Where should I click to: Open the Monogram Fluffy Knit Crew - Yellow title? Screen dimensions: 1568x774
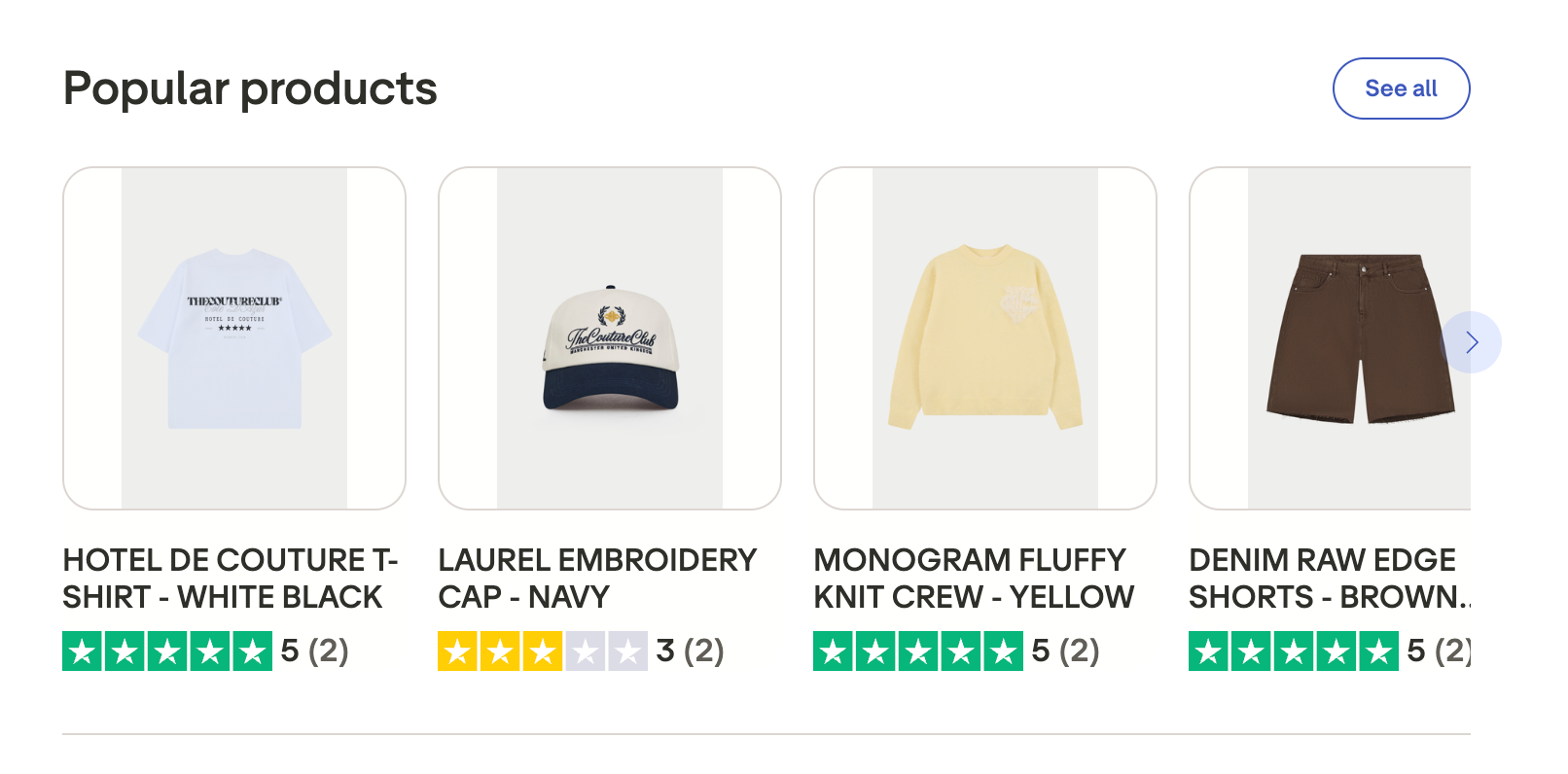coord(974,579)
